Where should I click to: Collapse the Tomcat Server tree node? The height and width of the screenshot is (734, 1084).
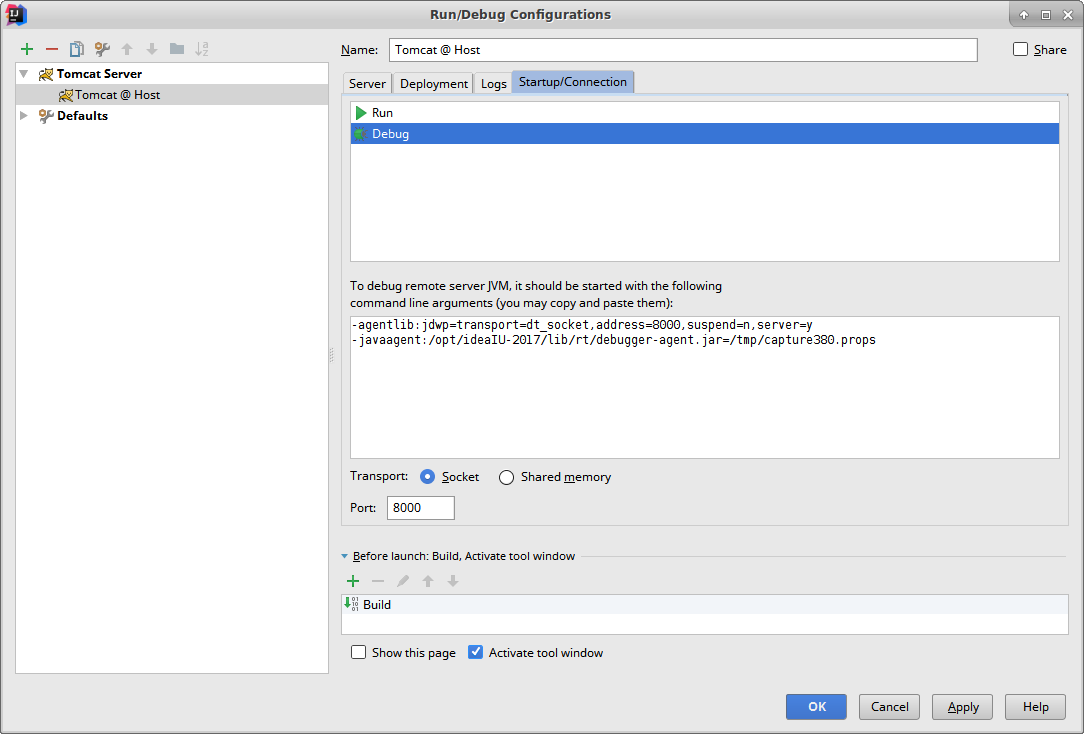[x=24, y=74]
